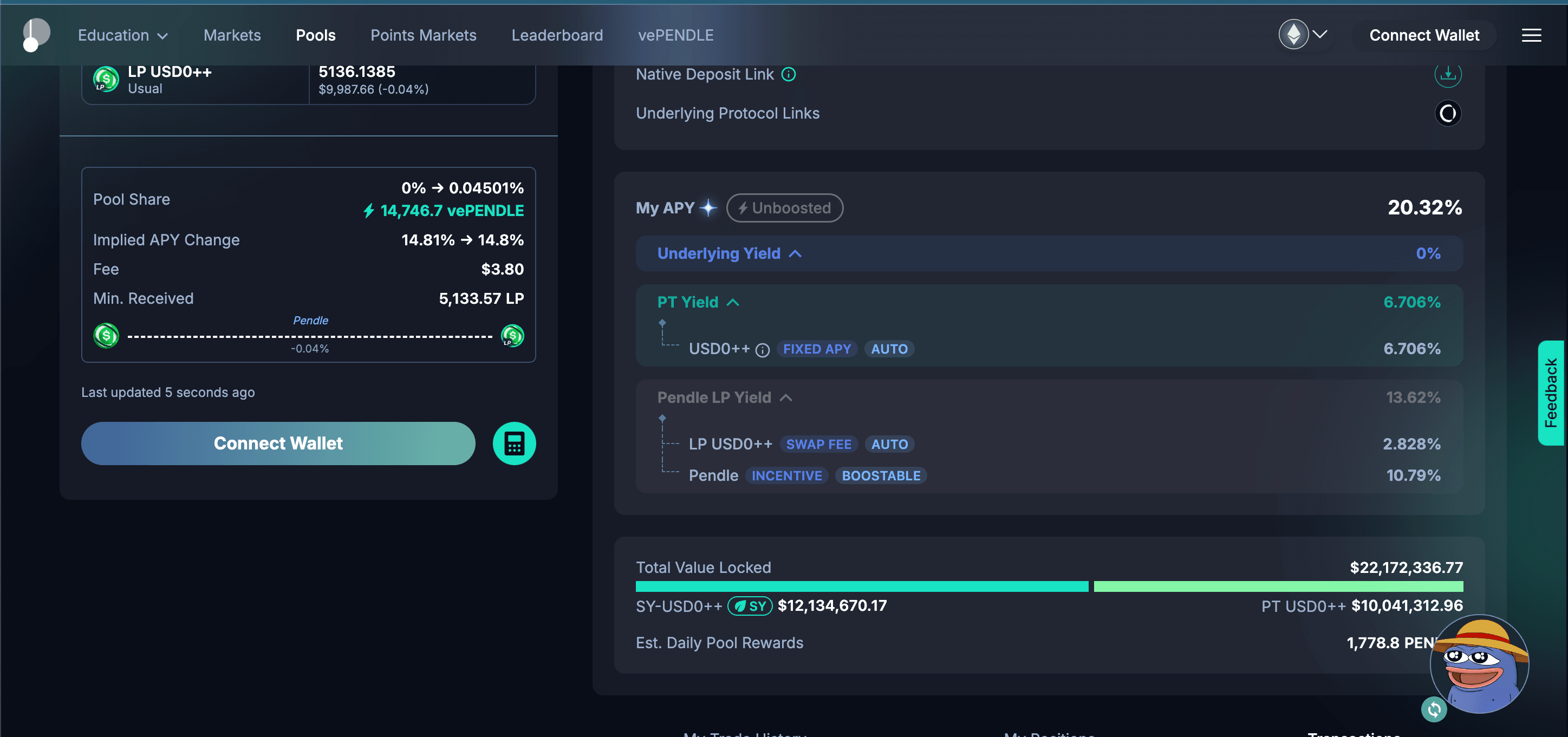Open the Markets tab
The image size is (1568, 737).
point(232,35)
